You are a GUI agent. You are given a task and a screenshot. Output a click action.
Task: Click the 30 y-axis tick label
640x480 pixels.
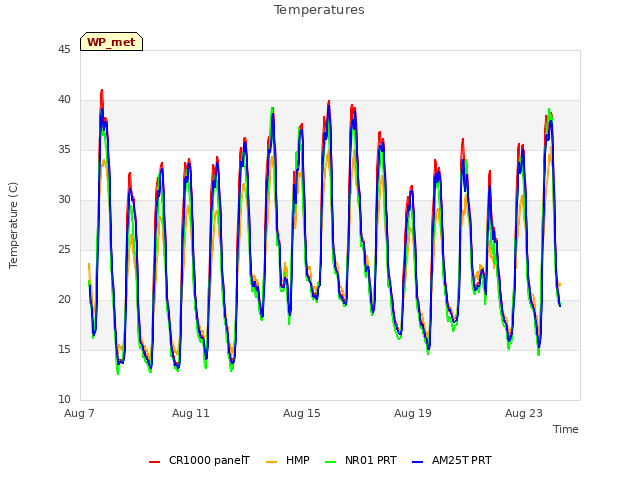click(x=64, y=200)
